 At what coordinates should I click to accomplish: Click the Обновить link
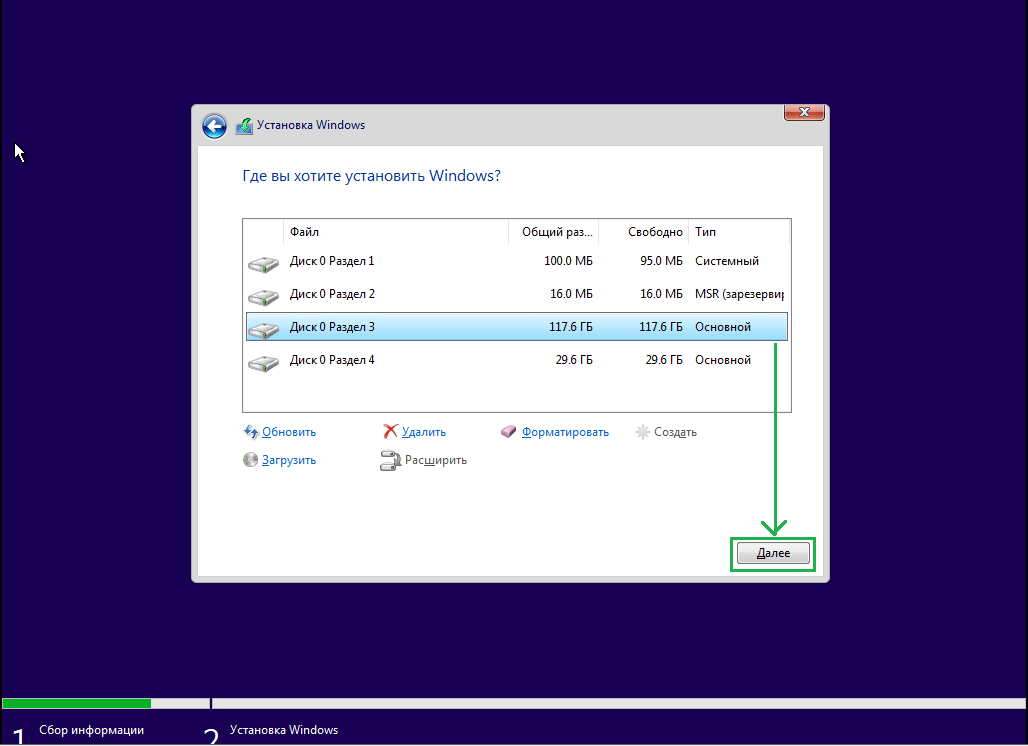pyautogui.click(x=288, y=432)
